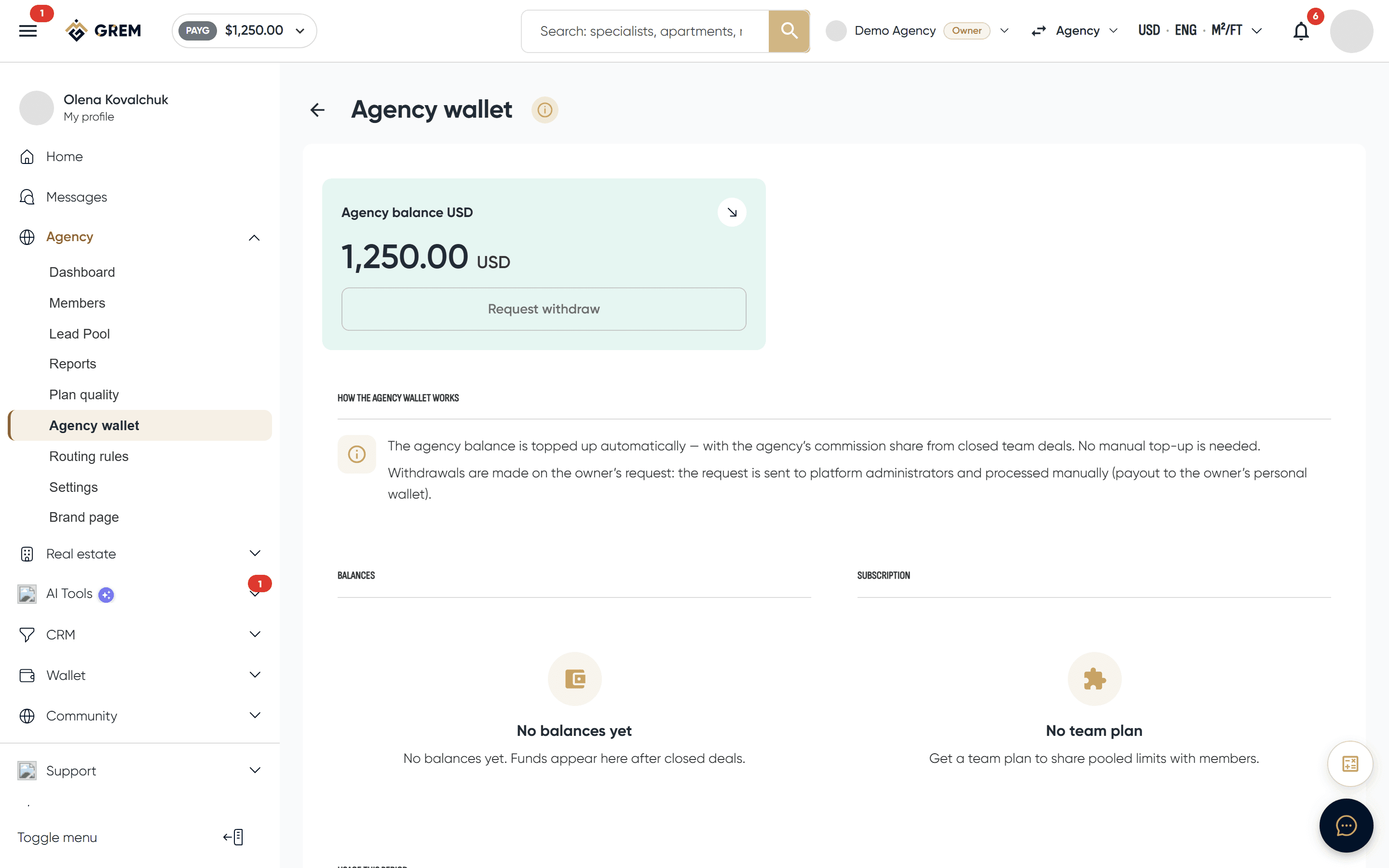Click the GREM logo
The height and width of the screenshot is (868, 1389).
coord(103,30)
